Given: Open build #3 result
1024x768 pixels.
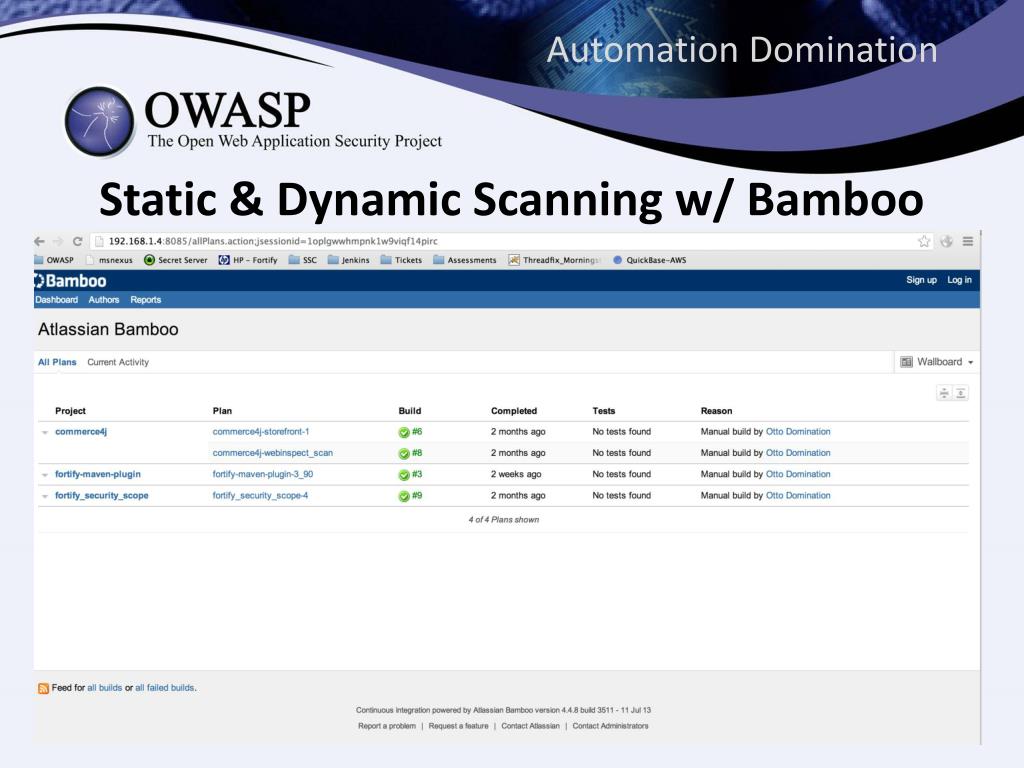Looking at the screenshot, I should [417, 474].
